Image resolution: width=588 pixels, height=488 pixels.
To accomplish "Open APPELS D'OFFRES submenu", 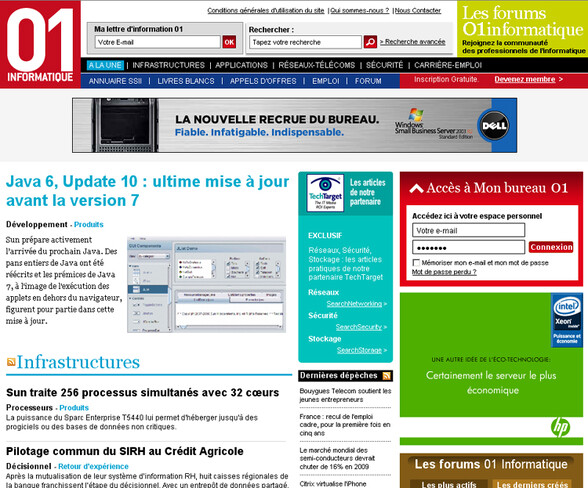I will pos(263,81).
